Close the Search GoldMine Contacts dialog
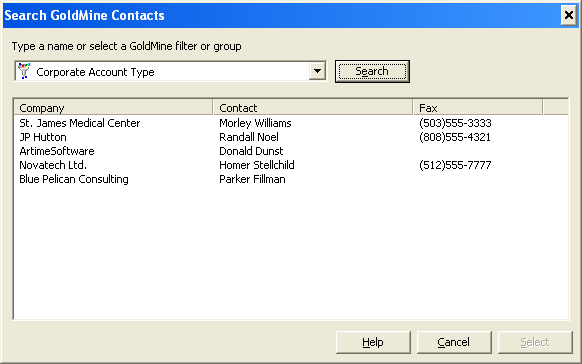 [568, 15]
